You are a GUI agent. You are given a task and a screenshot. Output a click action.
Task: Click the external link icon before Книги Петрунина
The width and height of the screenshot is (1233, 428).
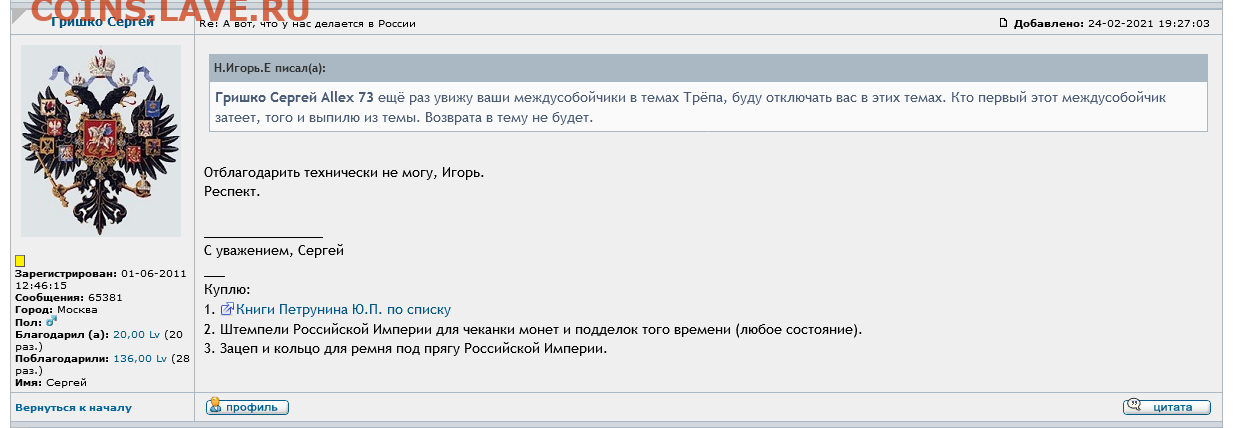click(x=227, y=310)
